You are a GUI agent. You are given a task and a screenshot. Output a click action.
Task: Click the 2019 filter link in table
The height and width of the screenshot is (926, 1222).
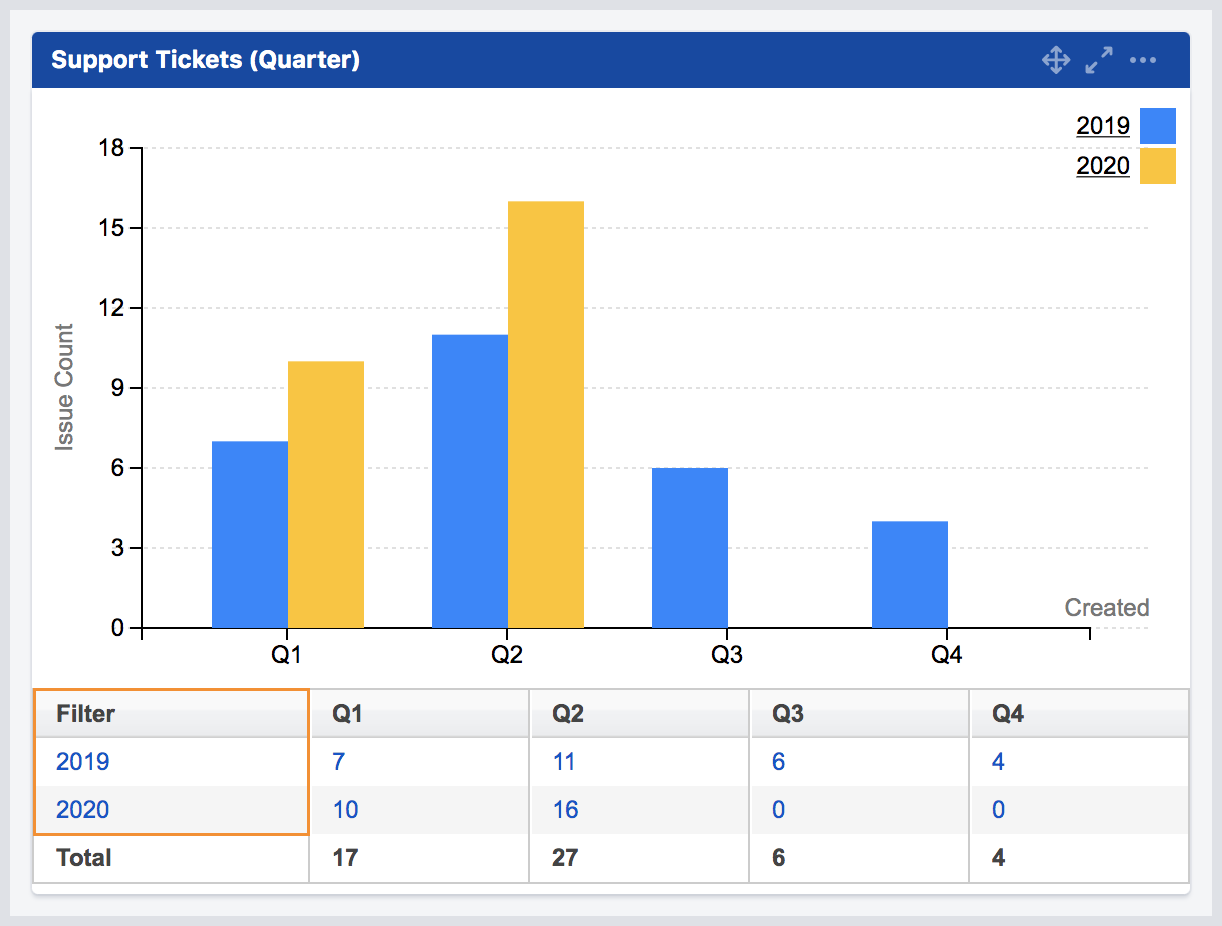(83, 762)
